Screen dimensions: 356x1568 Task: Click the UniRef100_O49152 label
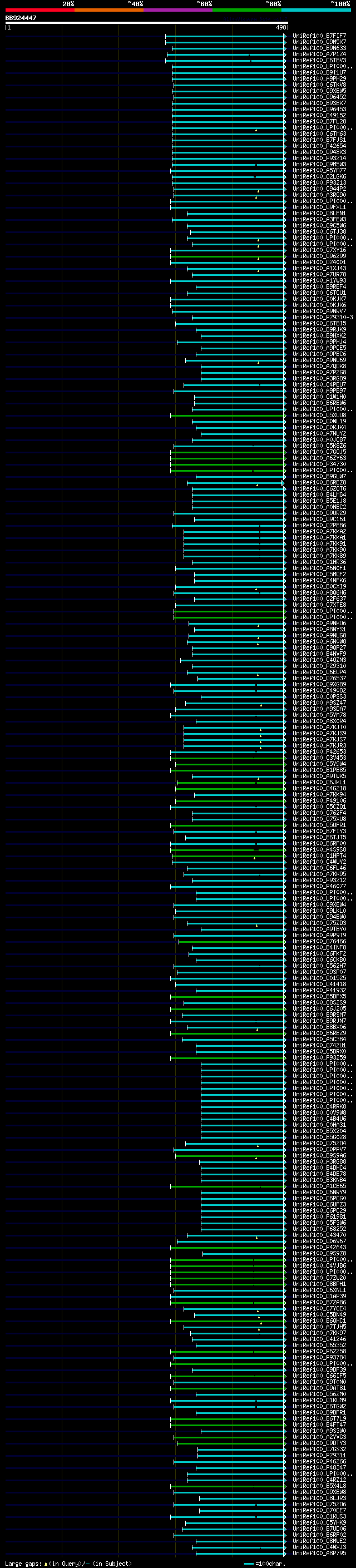click(x=319, y=116)
